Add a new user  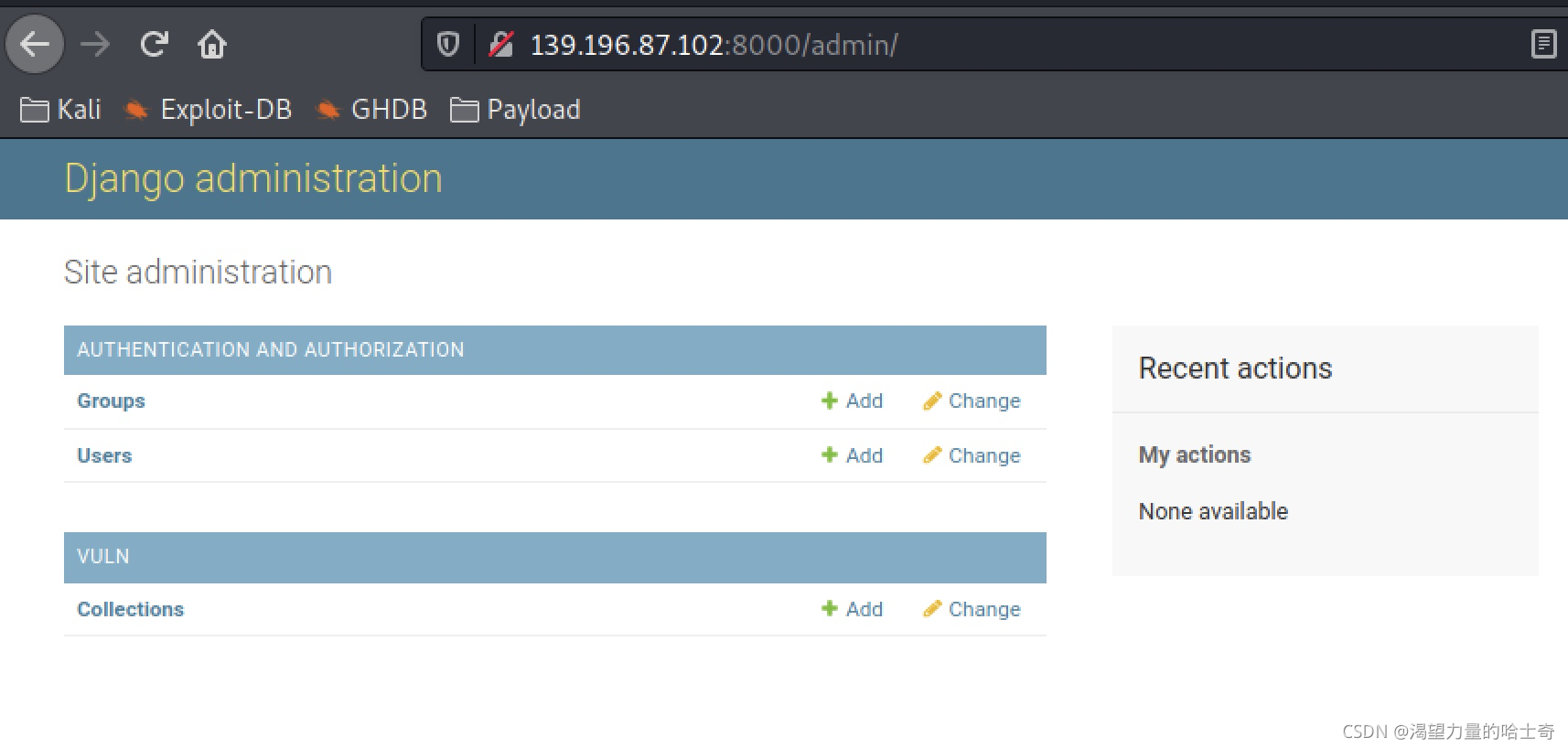tap(852, 455)
